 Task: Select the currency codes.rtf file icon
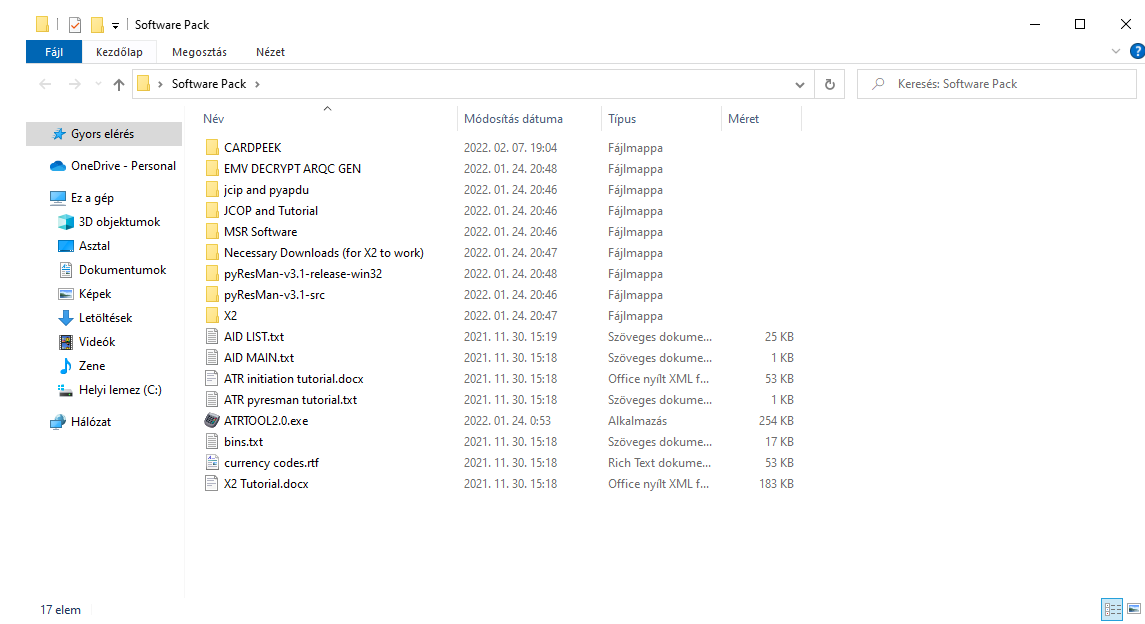coord(212,463)
